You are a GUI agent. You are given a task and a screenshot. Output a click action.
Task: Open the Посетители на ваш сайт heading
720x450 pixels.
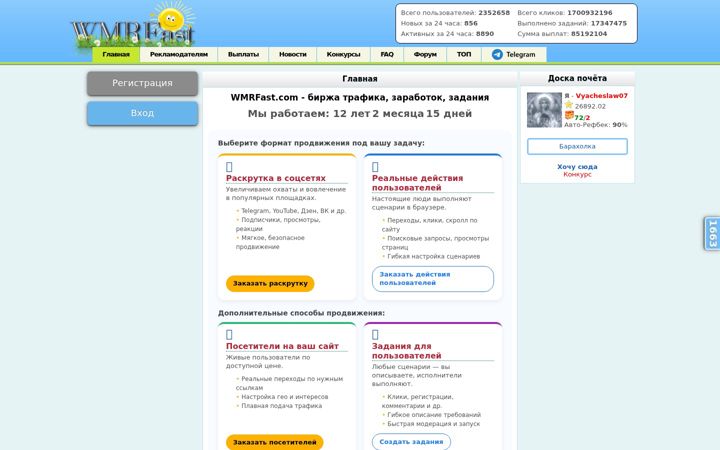point(282,346)
